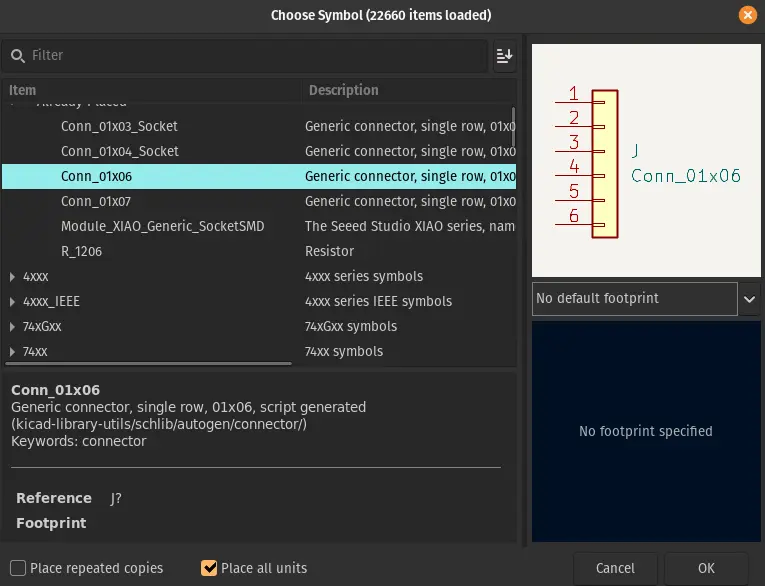Click the search magnifier icon

point(18,56)
